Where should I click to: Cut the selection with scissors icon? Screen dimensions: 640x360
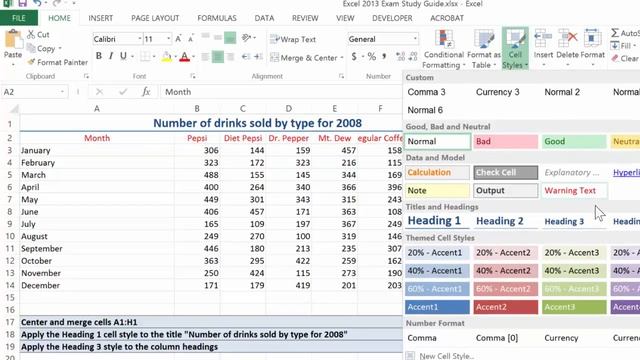coord(31,34)
